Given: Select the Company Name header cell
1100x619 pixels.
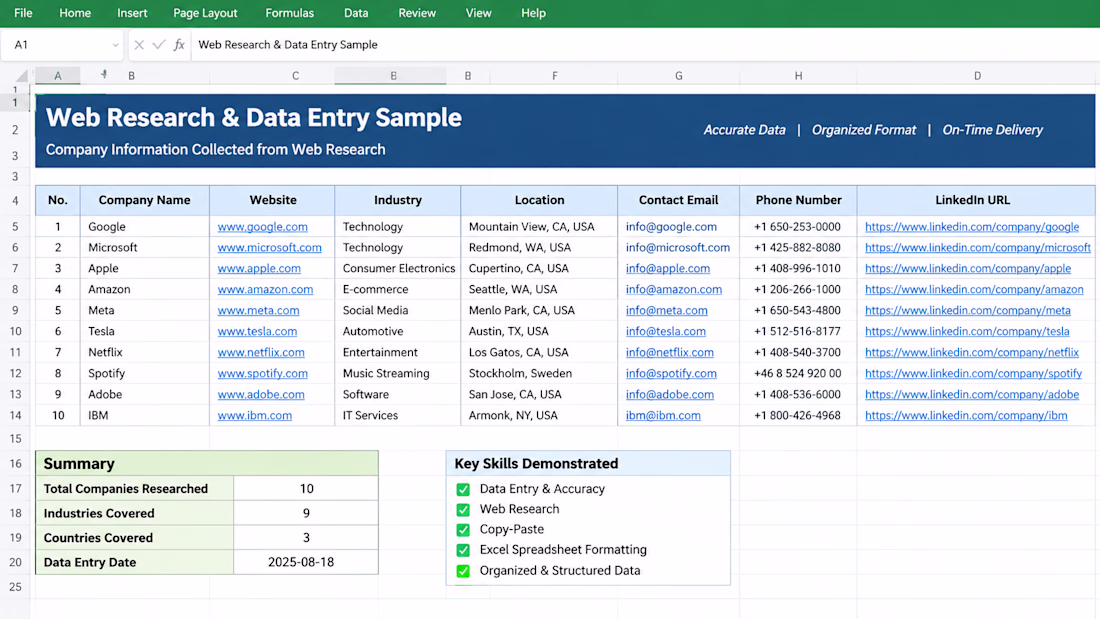Looking at the screenshot, I should 145,200.
